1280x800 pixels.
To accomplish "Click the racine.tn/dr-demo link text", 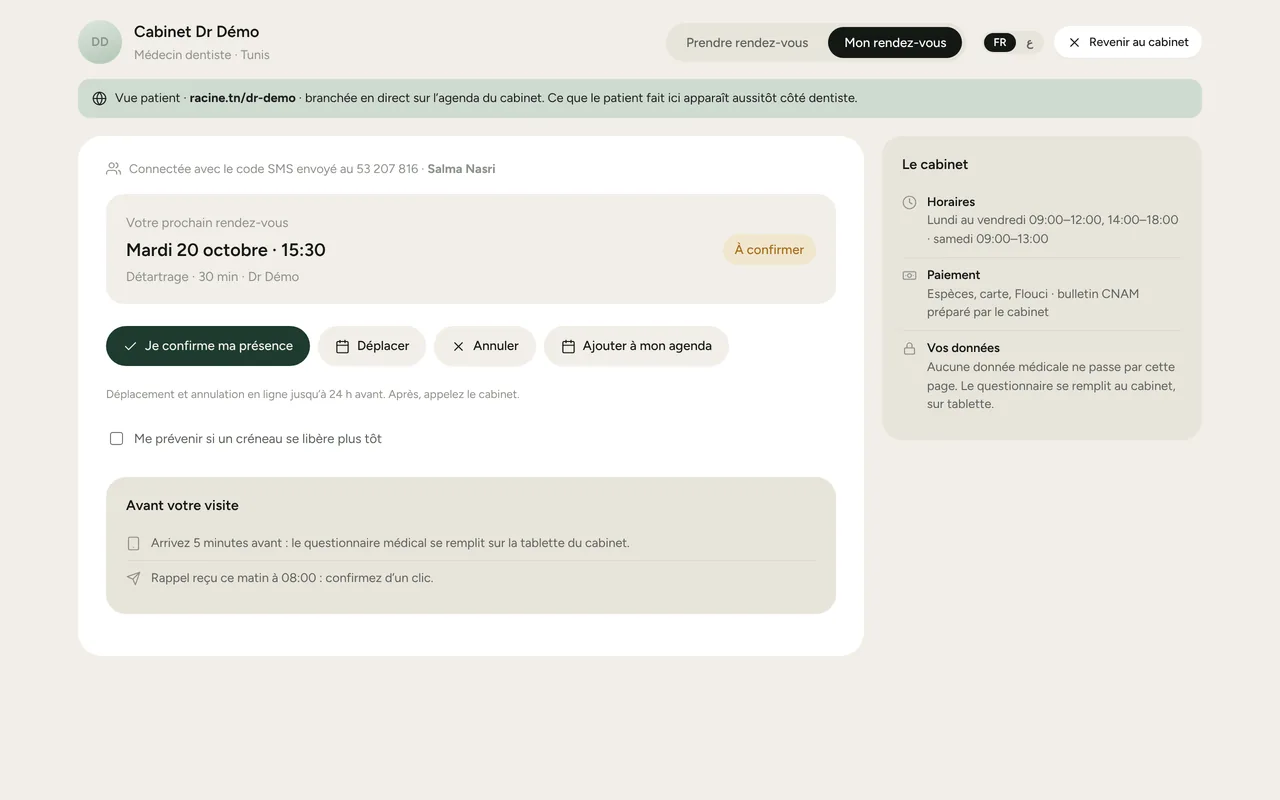I will click(243, 98).
